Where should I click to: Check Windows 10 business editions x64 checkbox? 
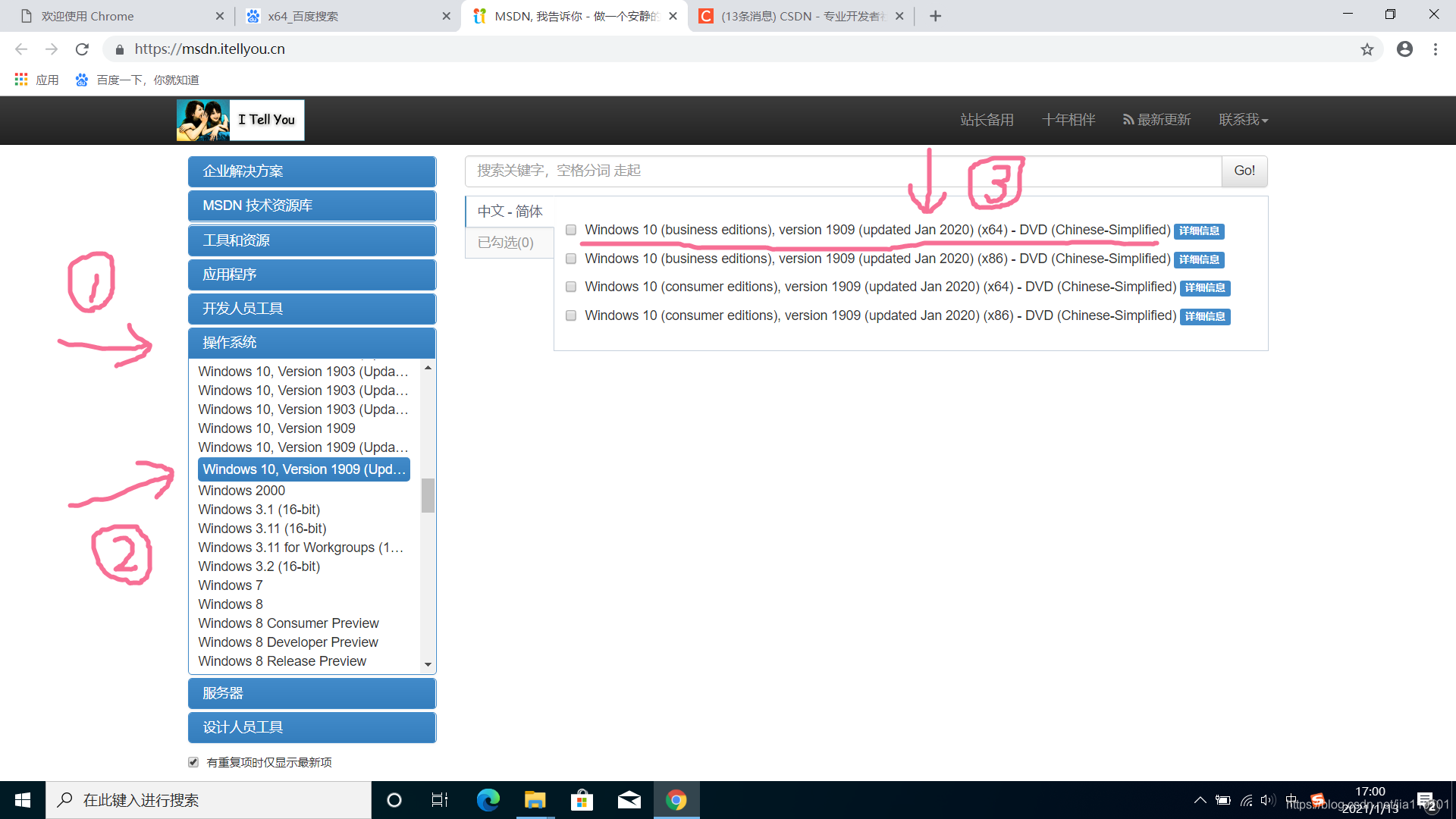coord(571,230)
